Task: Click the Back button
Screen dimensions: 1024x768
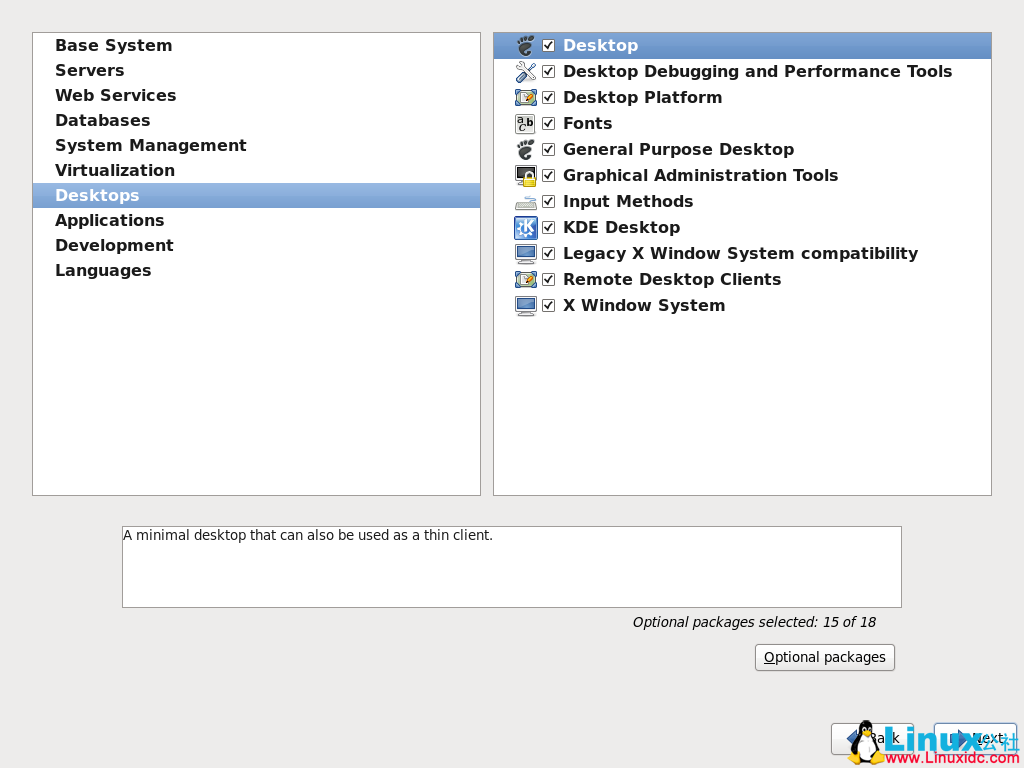Action: click(872, 738)
